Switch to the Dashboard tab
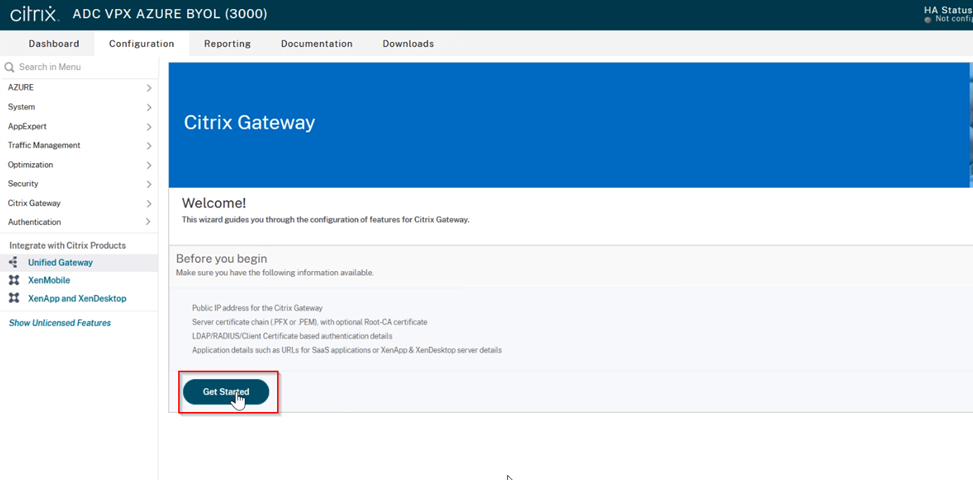 (x=54, y=43)
